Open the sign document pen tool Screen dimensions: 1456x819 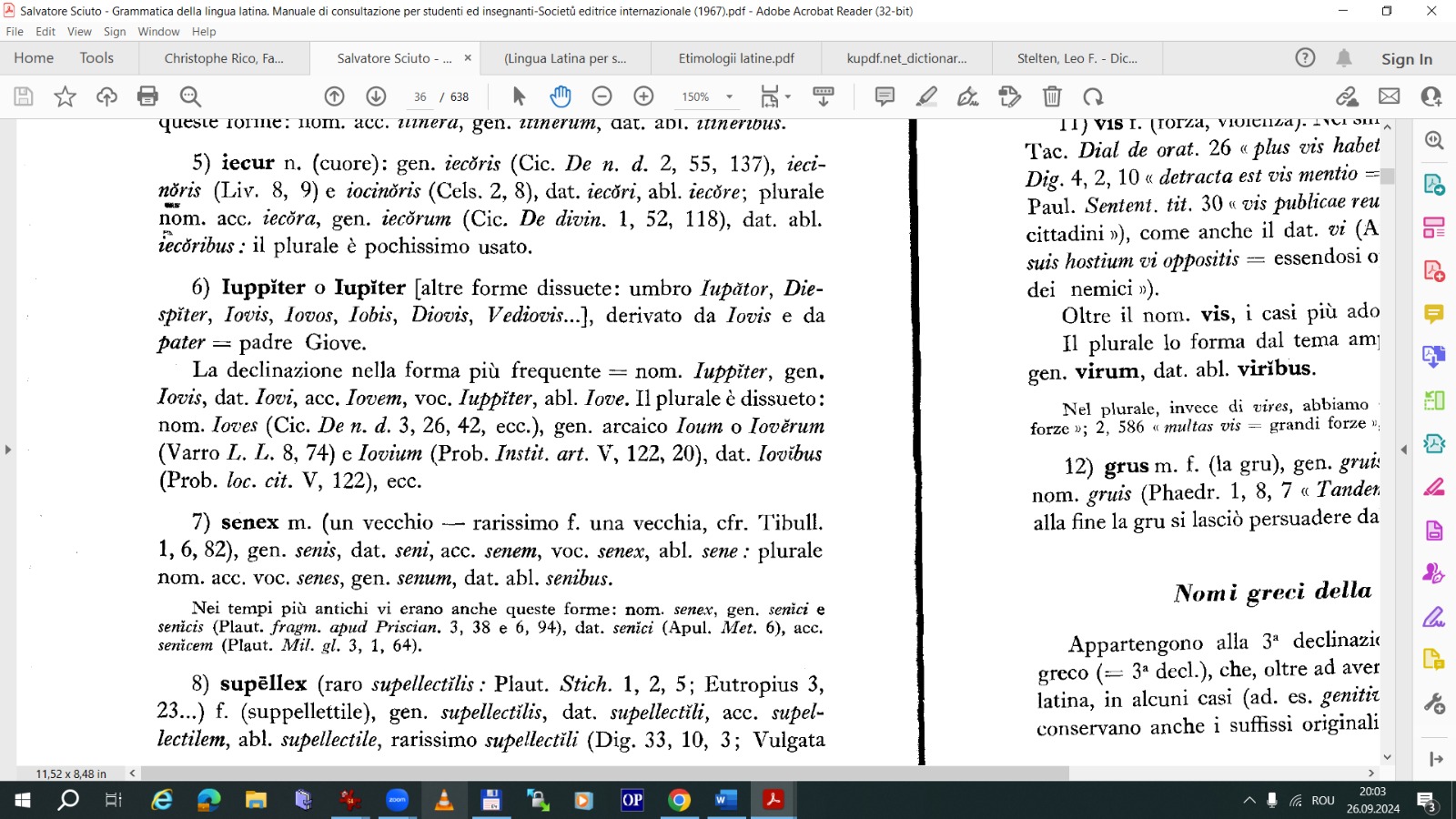tap(968, 96)
